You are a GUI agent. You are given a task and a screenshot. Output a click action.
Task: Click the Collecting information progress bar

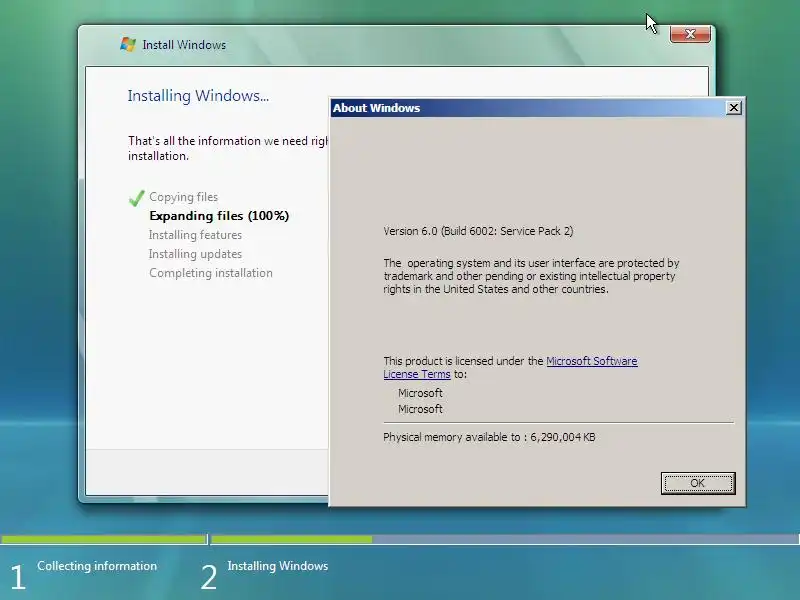pyautogui.click(x=103, y=539)
